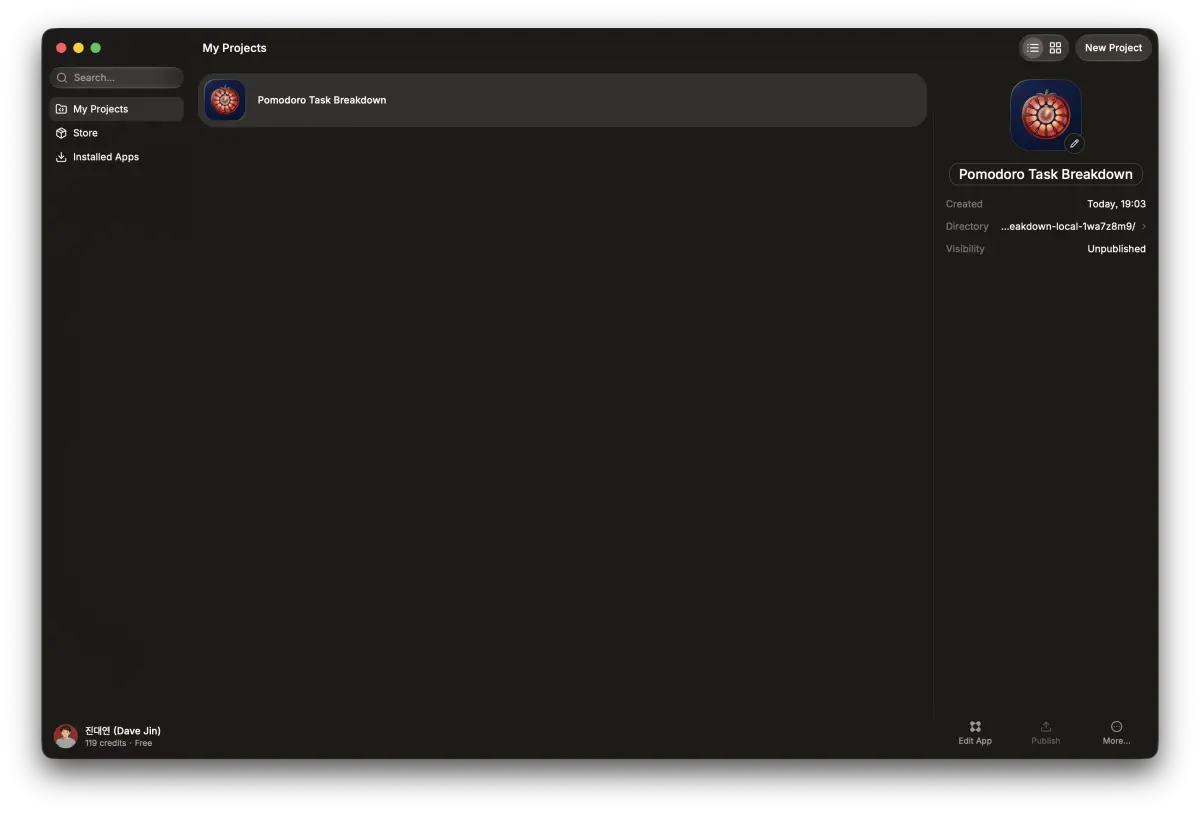Click the My Projects header title

coord(234,48)
